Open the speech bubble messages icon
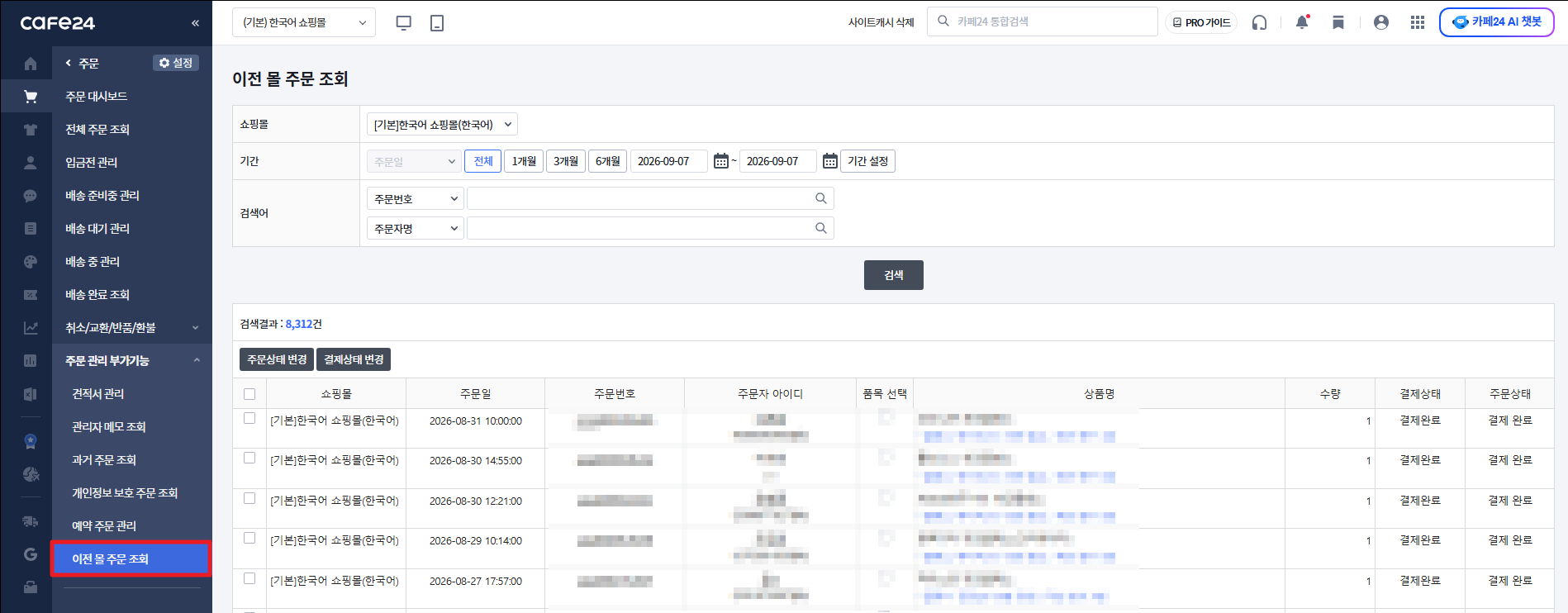The width and height of the screenshot is (1568, 613). click(31, 196)
